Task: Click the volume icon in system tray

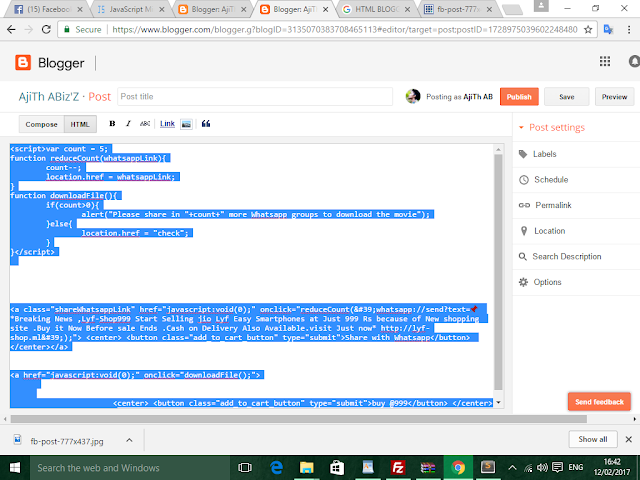Action: [542, 468]
